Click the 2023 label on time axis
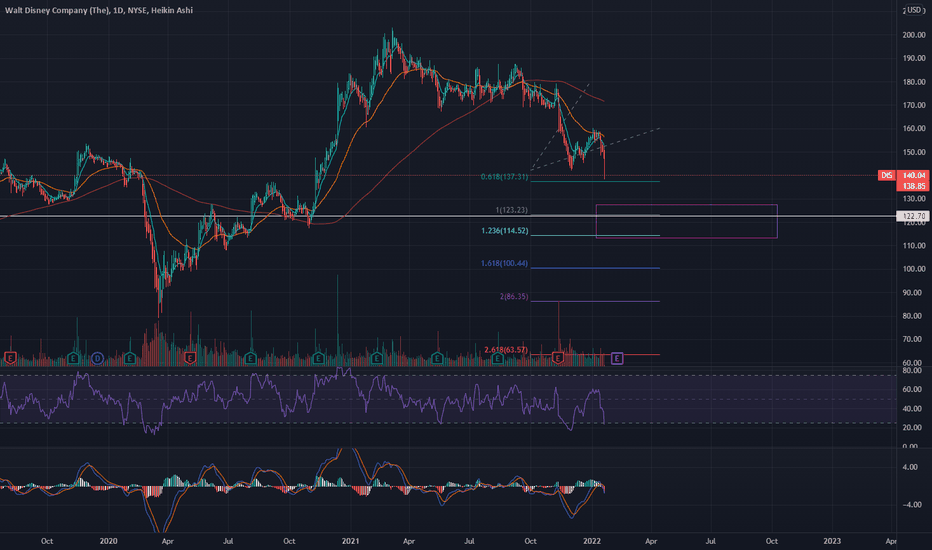The width and height of the screenshot is (932, 550). pyautogui.click(x=832, y=541)
